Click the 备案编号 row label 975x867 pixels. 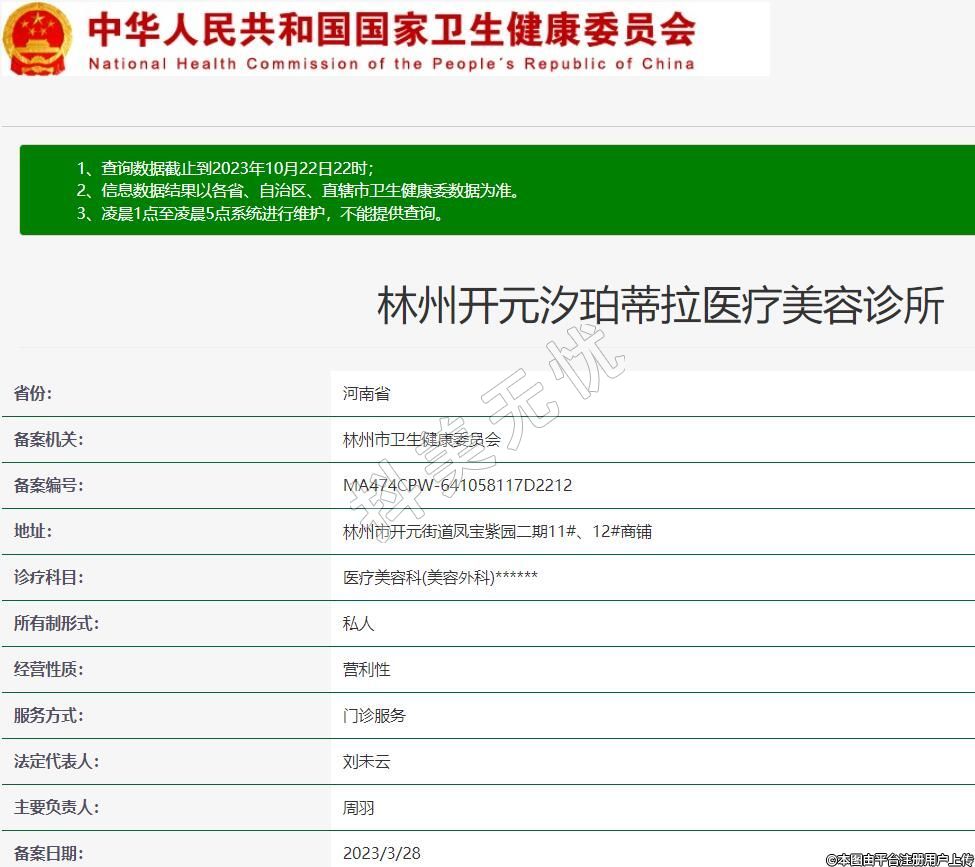click(x=48, y=486)
